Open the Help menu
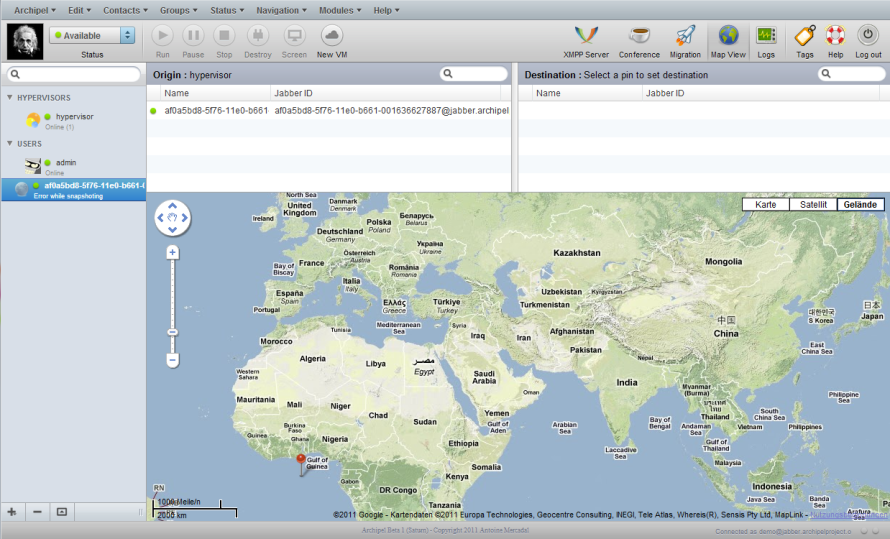The height and width of the screenshot is (539, 890). point(387,10)
